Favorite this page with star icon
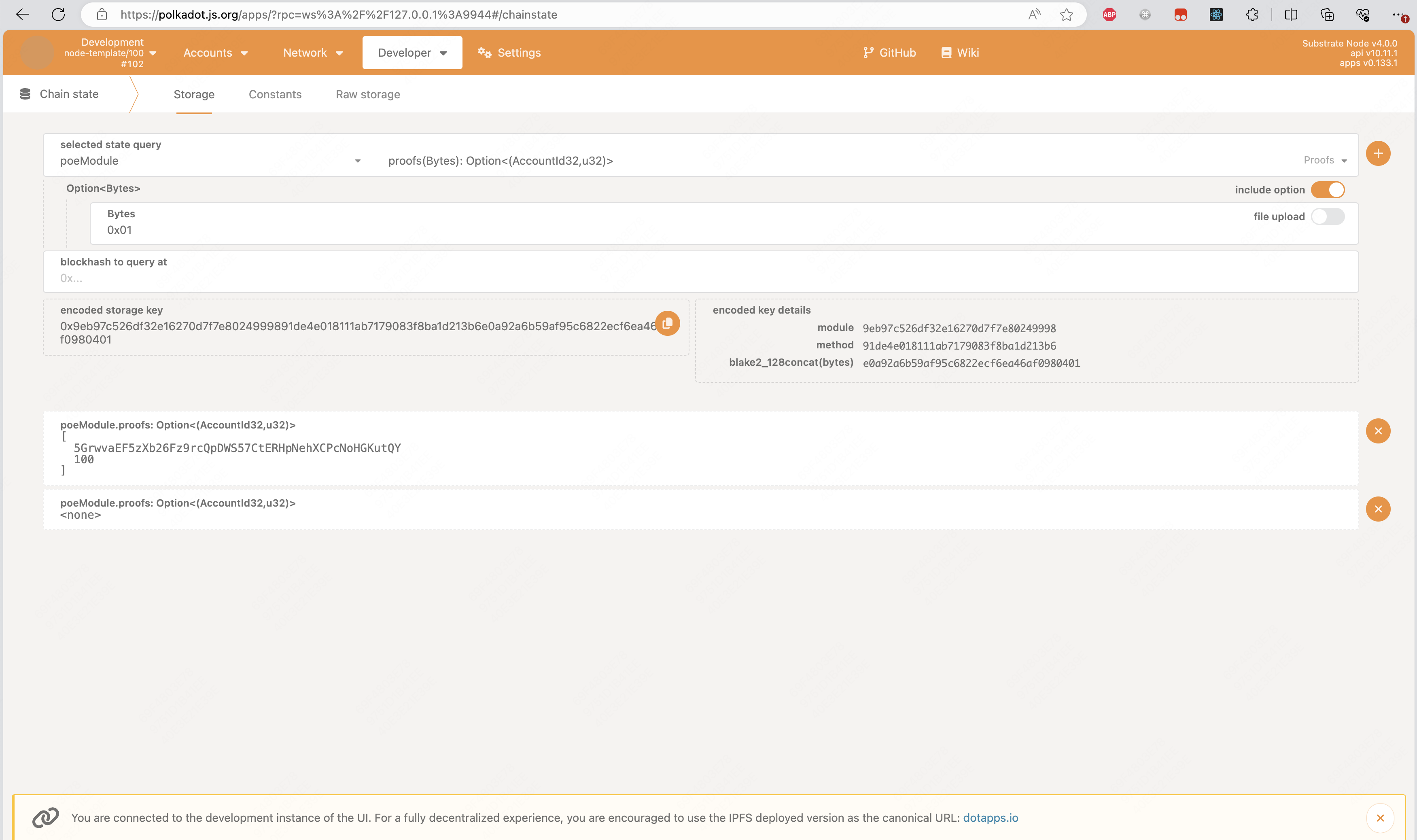Viewport: 1417px width, 840px height. (x=1066, y=15)
